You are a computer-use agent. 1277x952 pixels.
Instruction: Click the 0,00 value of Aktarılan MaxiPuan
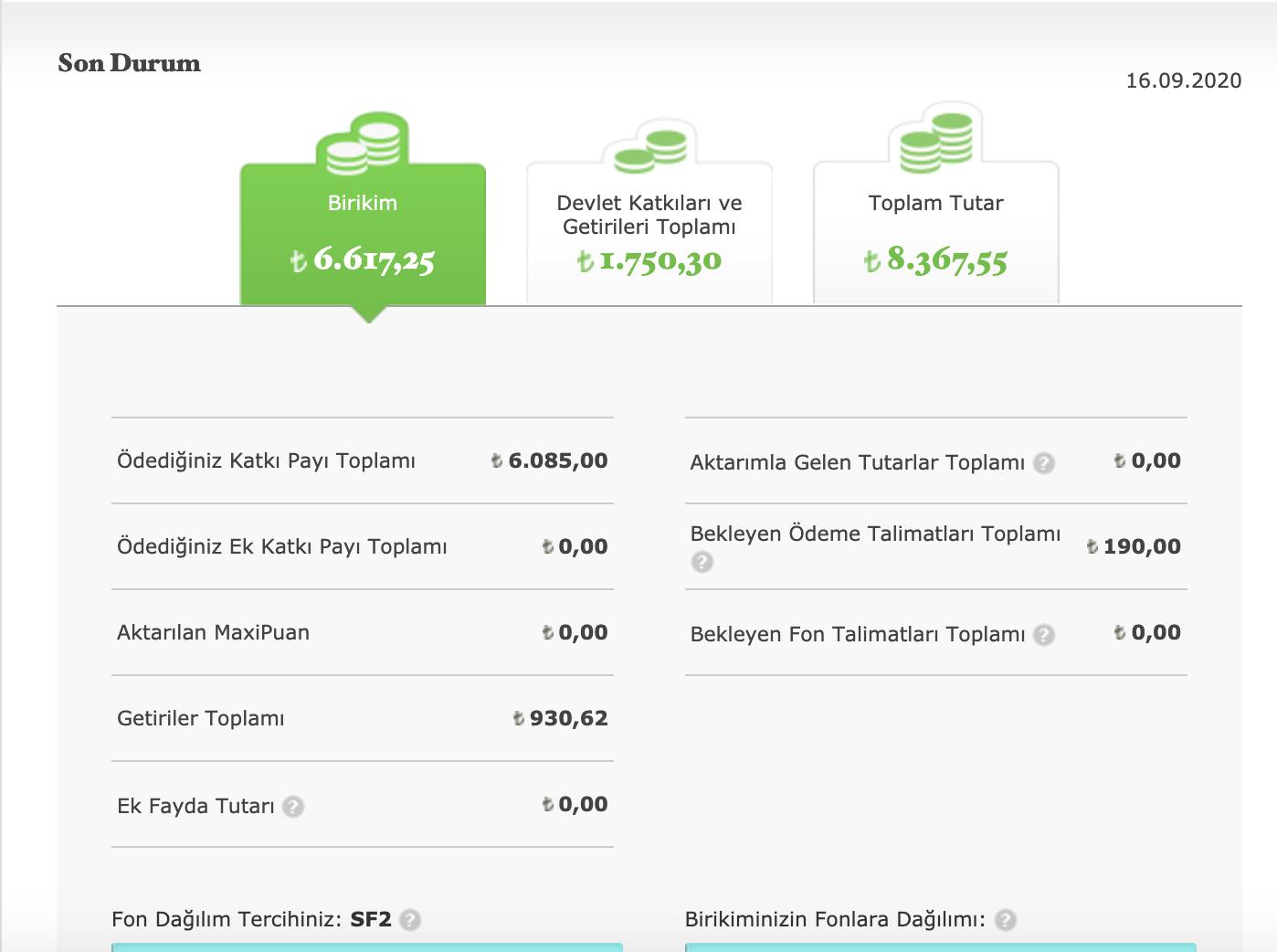[x=575, y=632]
